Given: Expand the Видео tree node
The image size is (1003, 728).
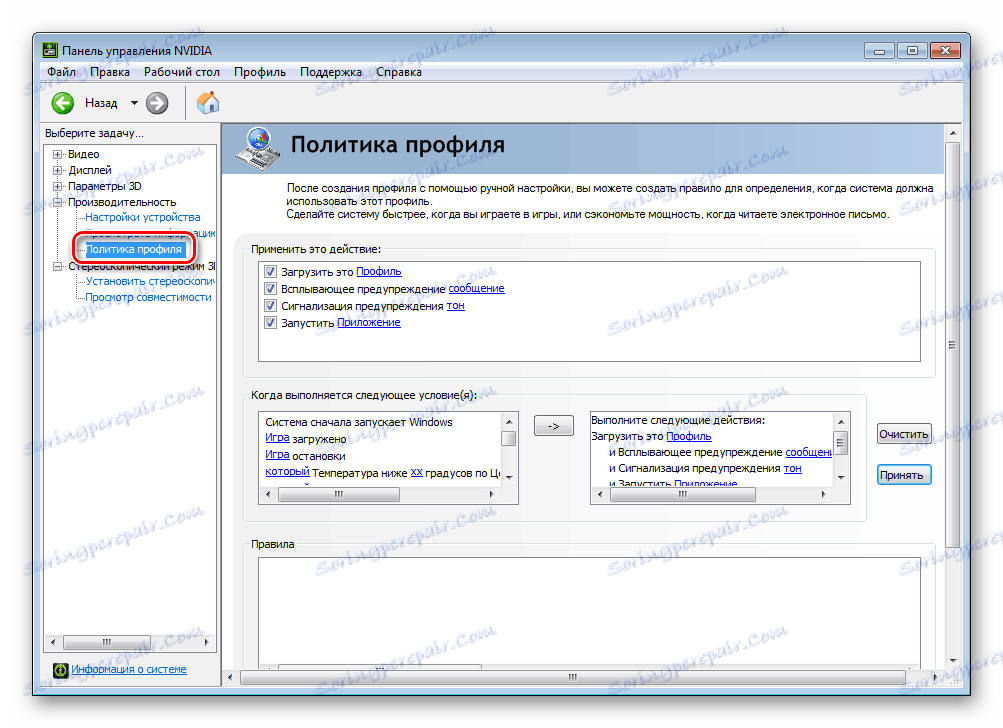Looking at the screenshot, I should pyautogui.click(x=58, y=154).
